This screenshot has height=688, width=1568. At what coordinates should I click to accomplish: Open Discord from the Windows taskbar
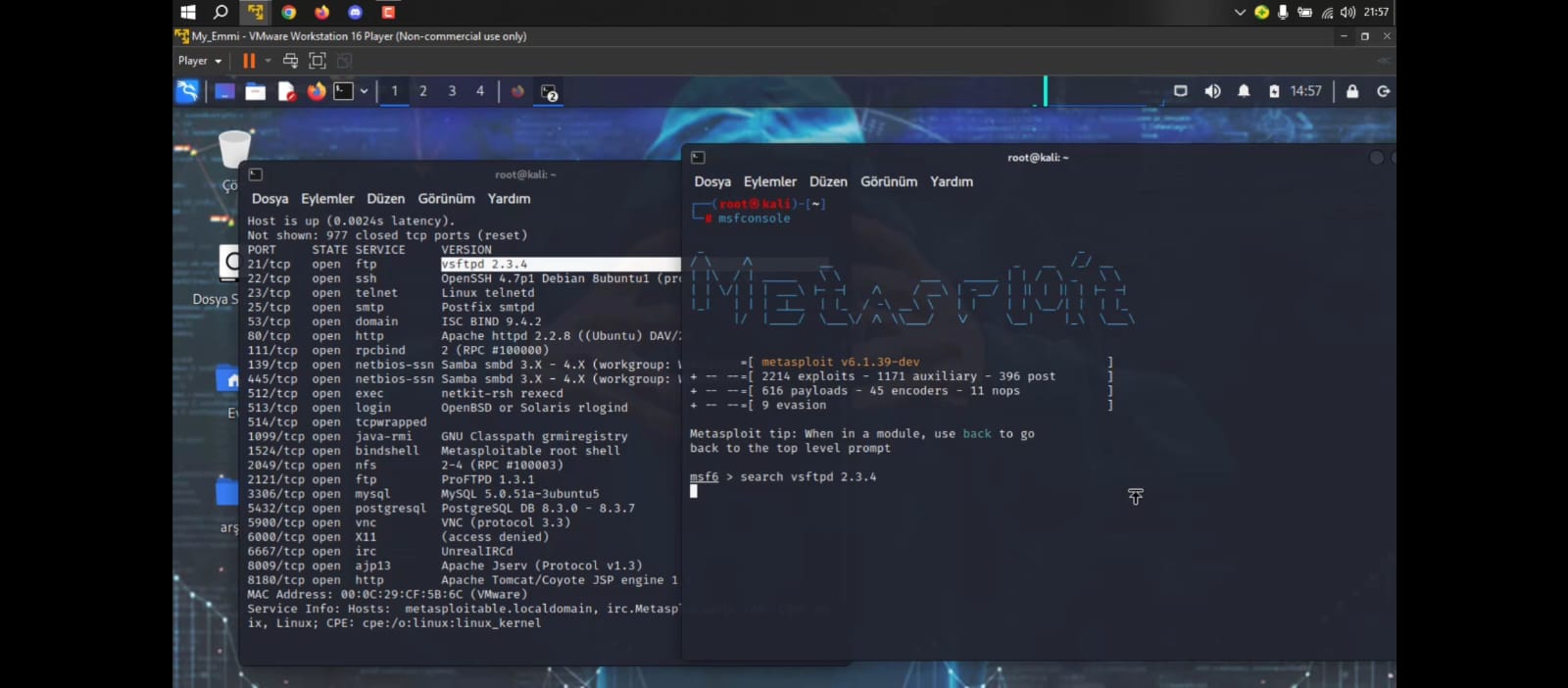(355, 12)
